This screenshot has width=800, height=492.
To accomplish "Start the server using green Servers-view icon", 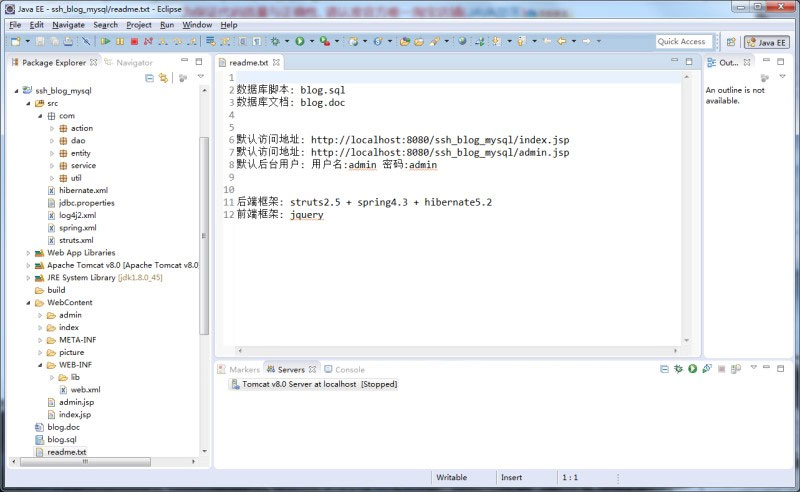I will tap(692, 368).
